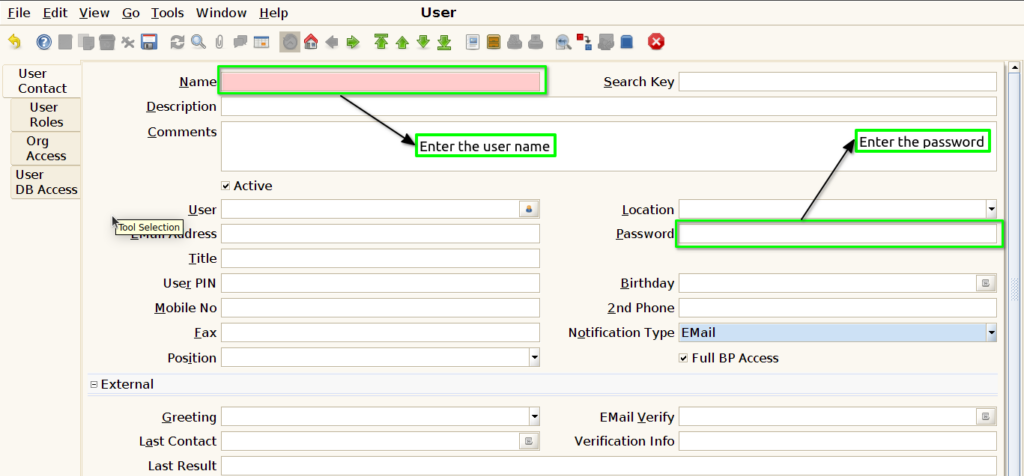This screenshot has height=476, width=1024.
Task: Click into the EMail Address field
Action: (x=381, y=234)
